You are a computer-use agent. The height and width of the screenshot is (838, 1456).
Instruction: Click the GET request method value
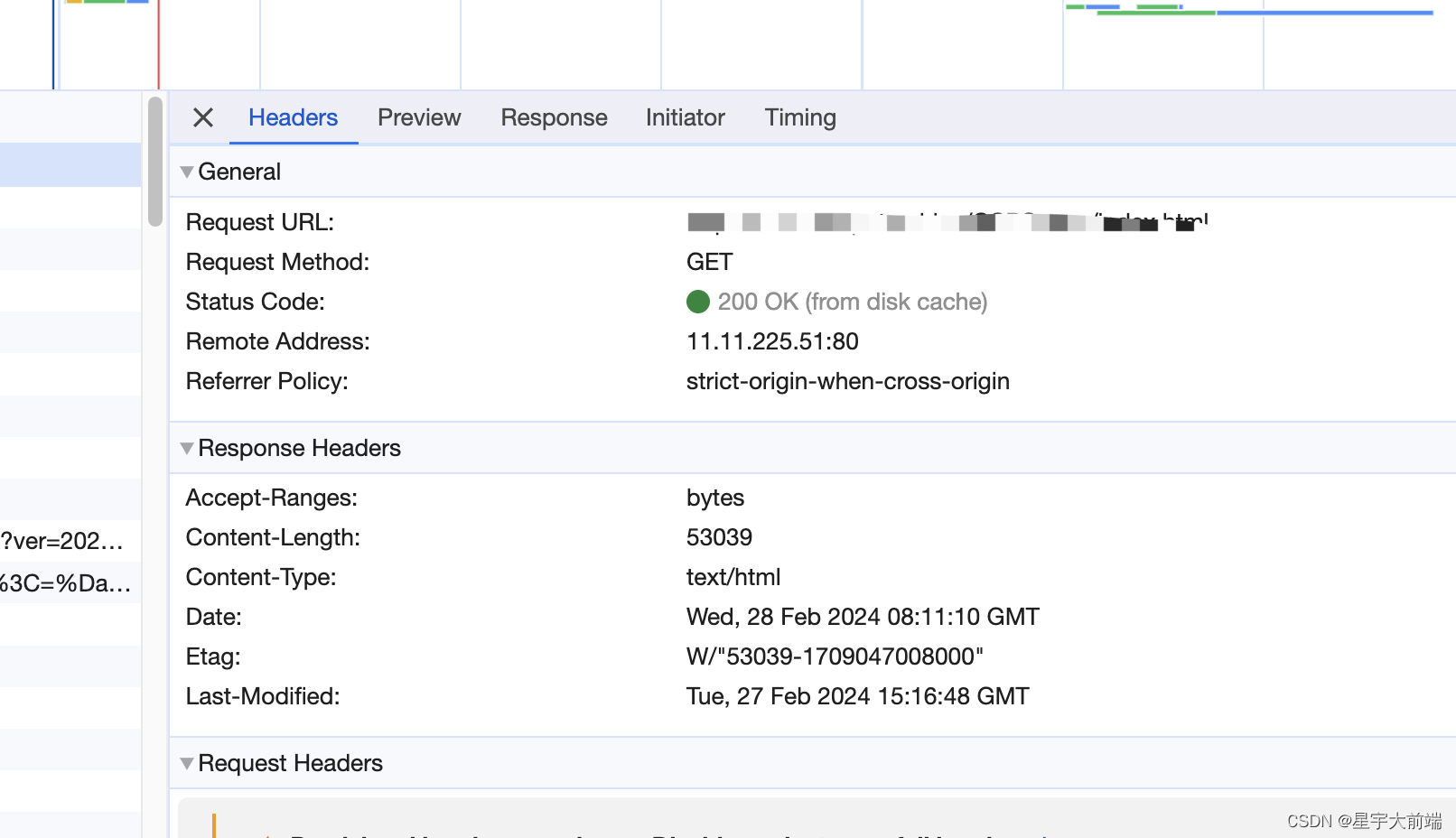coord(709,262)
